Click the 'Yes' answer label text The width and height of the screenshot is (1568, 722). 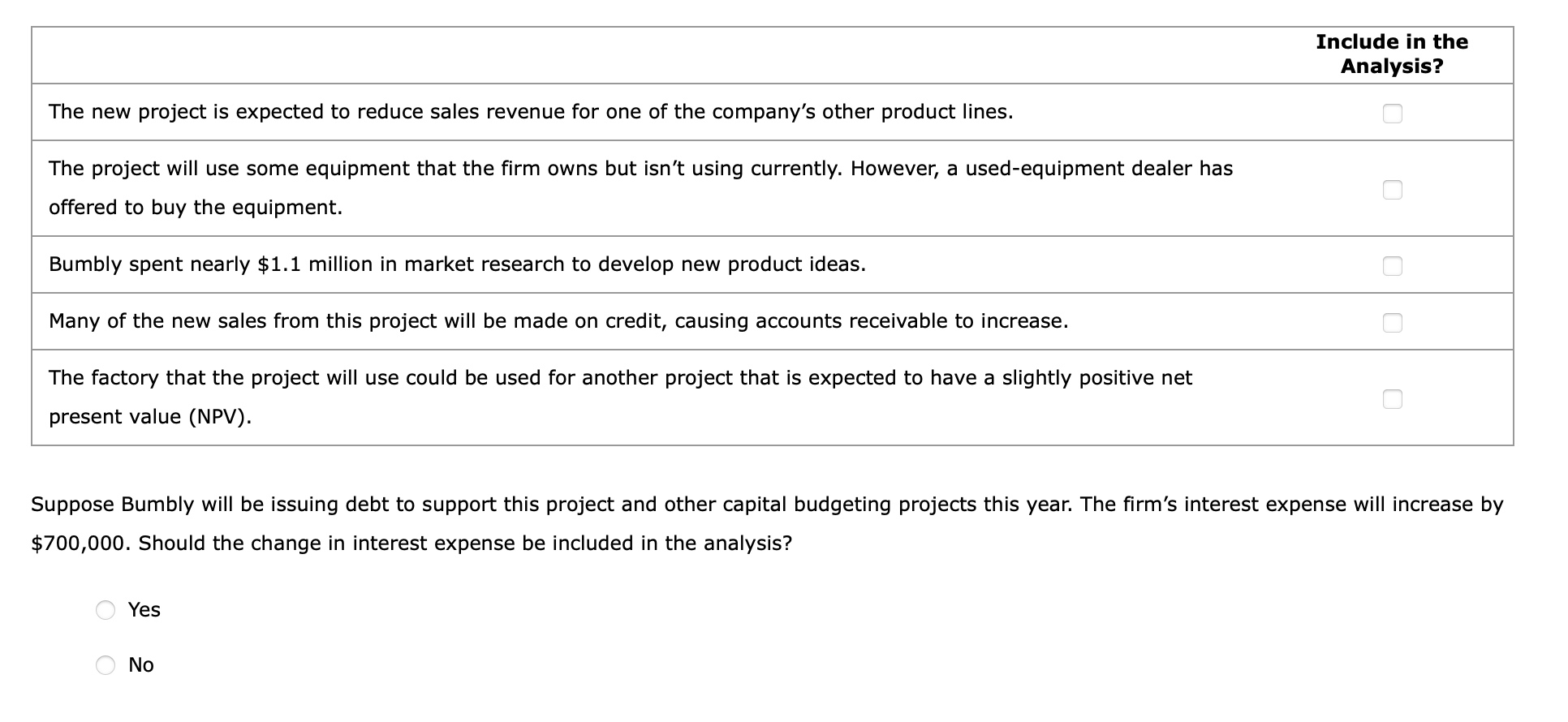coord(144,610)
